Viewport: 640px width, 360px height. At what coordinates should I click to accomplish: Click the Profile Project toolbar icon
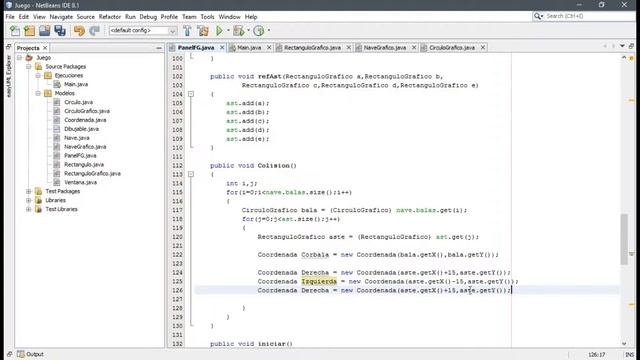click(x=258, y=31)
